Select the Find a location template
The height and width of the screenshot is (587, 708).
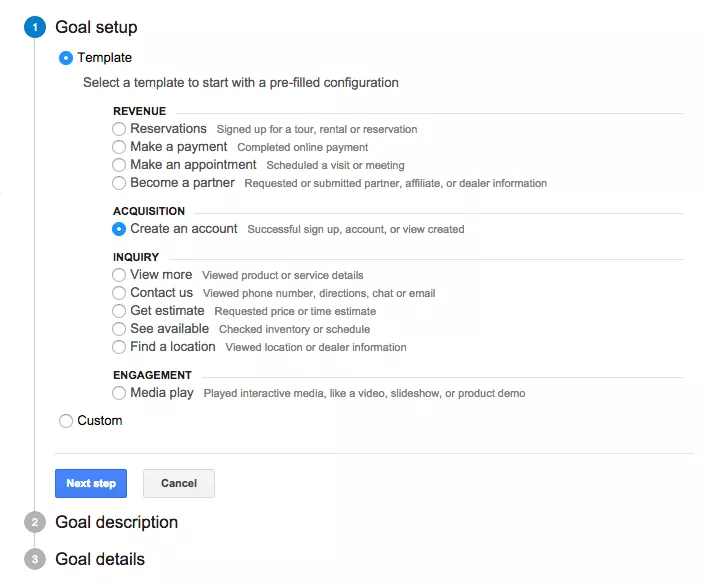(x=120, y=347)
